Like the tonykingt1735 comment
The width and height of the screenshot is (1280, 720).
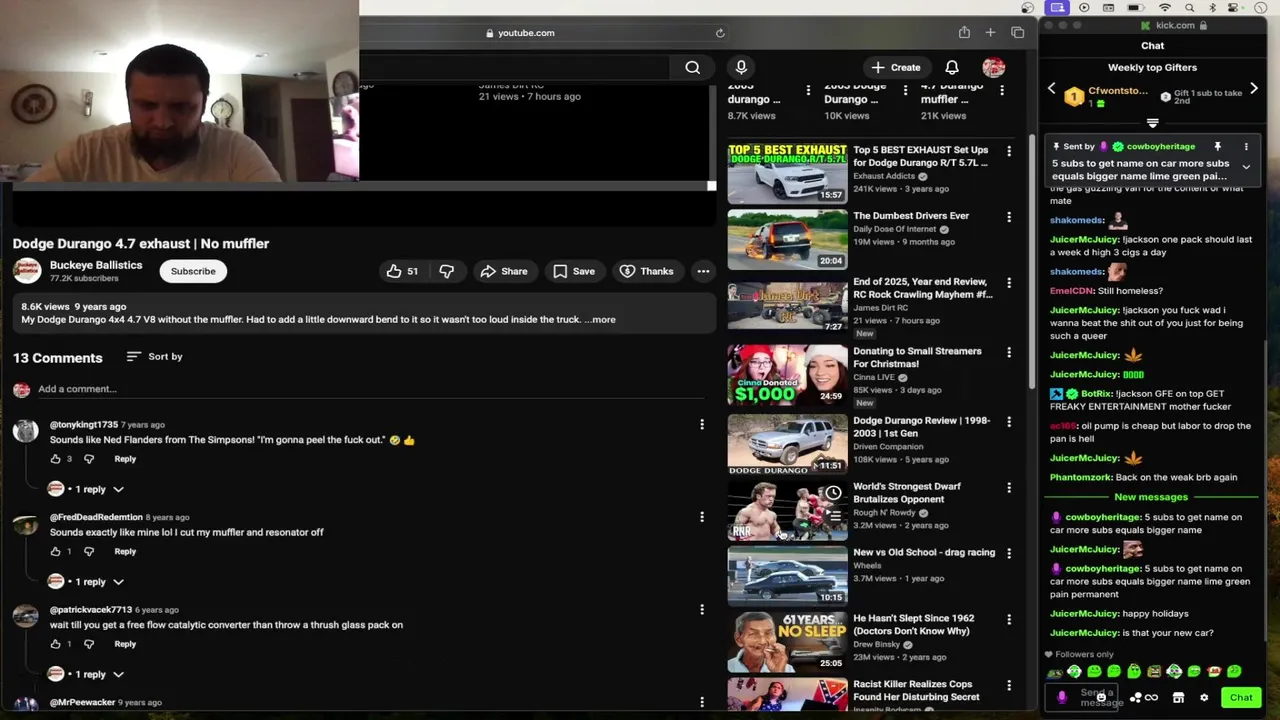(55, 459)
